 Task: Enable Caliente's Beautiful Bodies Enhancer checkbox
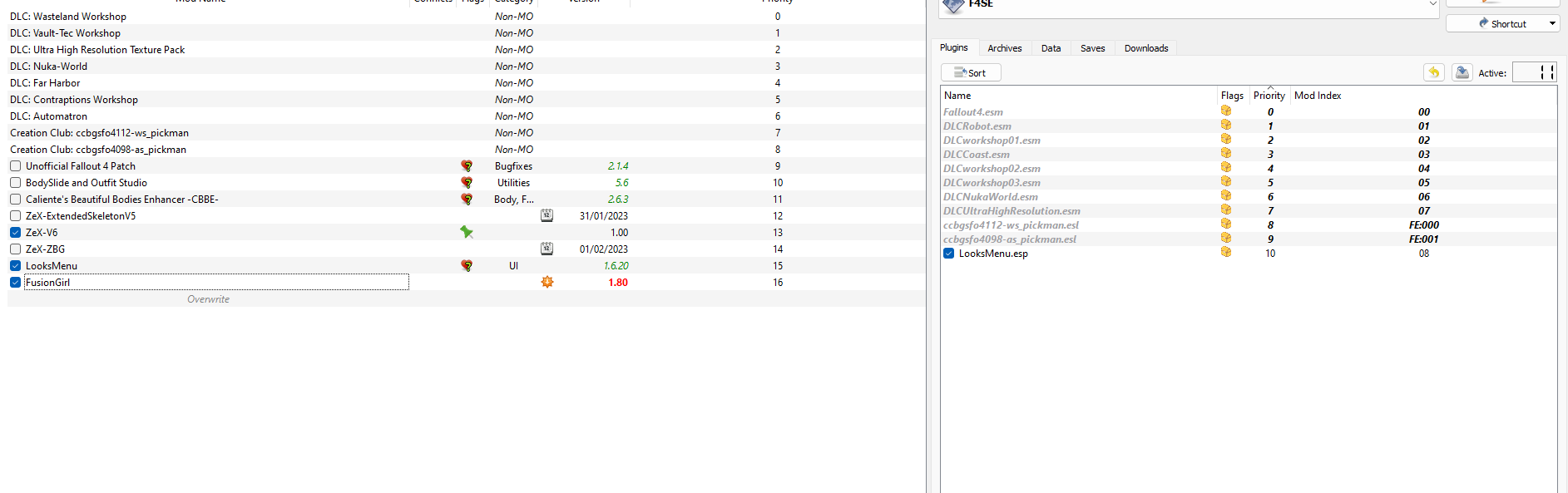point(15,200)
